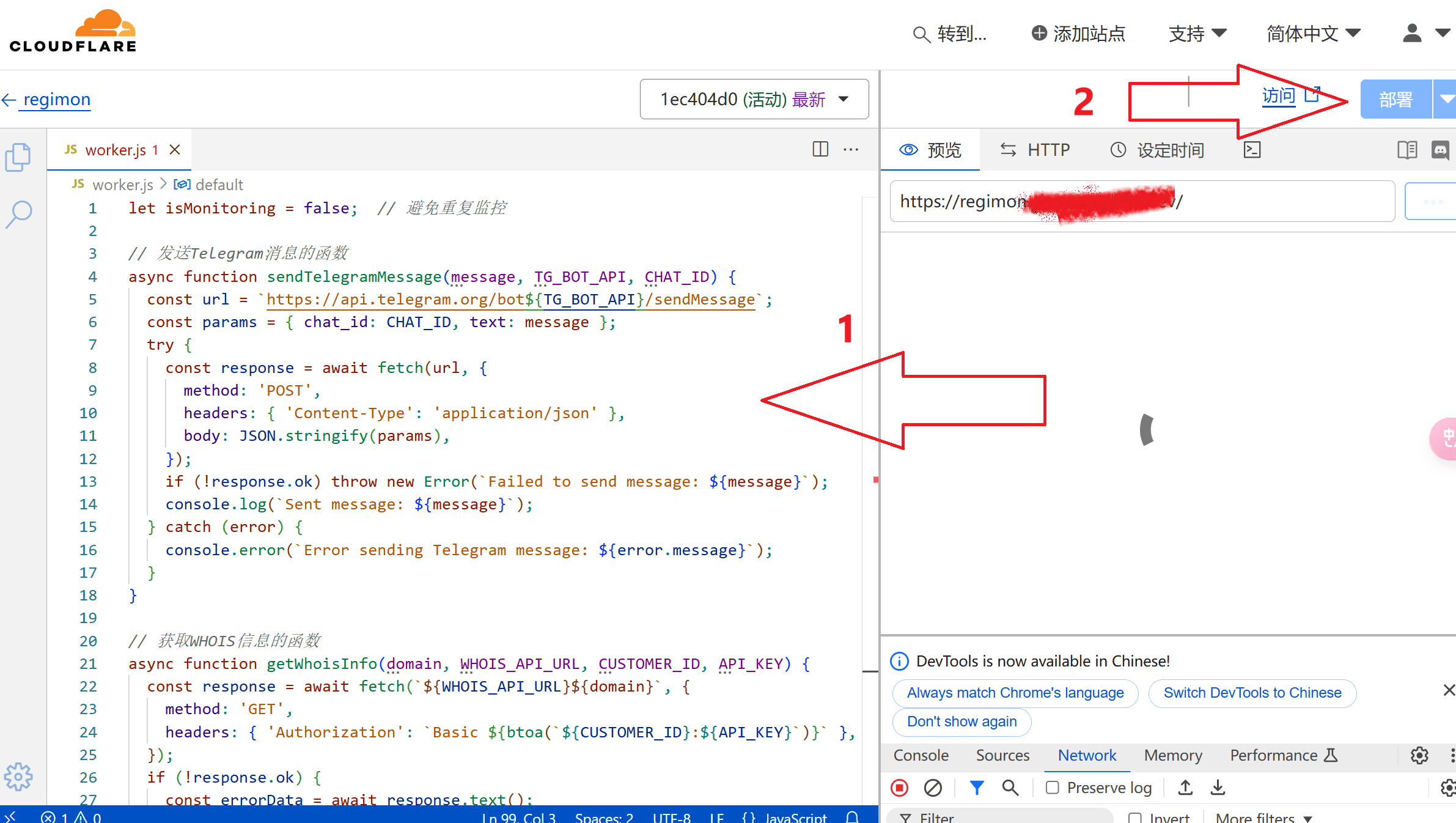Click Switch DevTools to Chinese
Viewport: 1456px width, 823px height.
coord(1252,693)
